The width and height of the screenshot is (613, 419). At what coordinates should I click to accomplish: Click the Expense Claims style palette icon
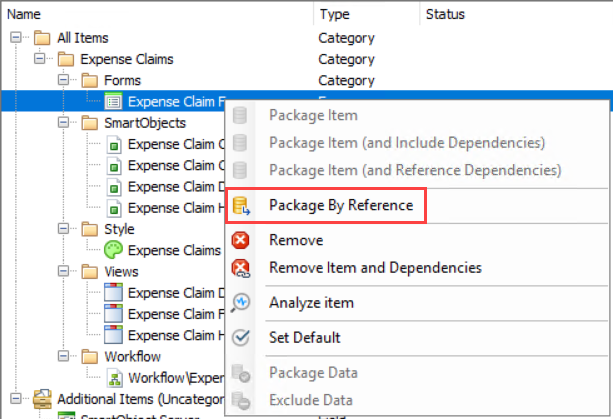tap(114, 250)
